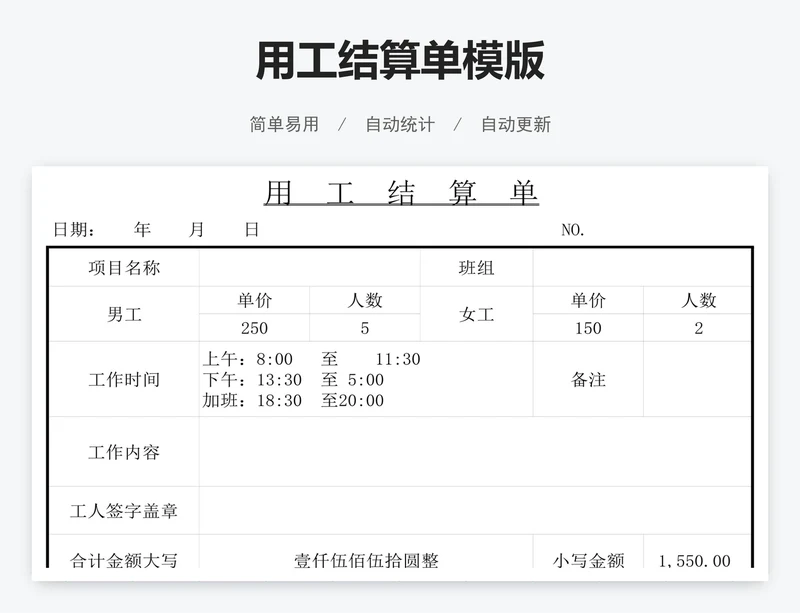Screen dimensions: 800x613
Task: Select the 女工 cell
Action: [x=477, y=314]
